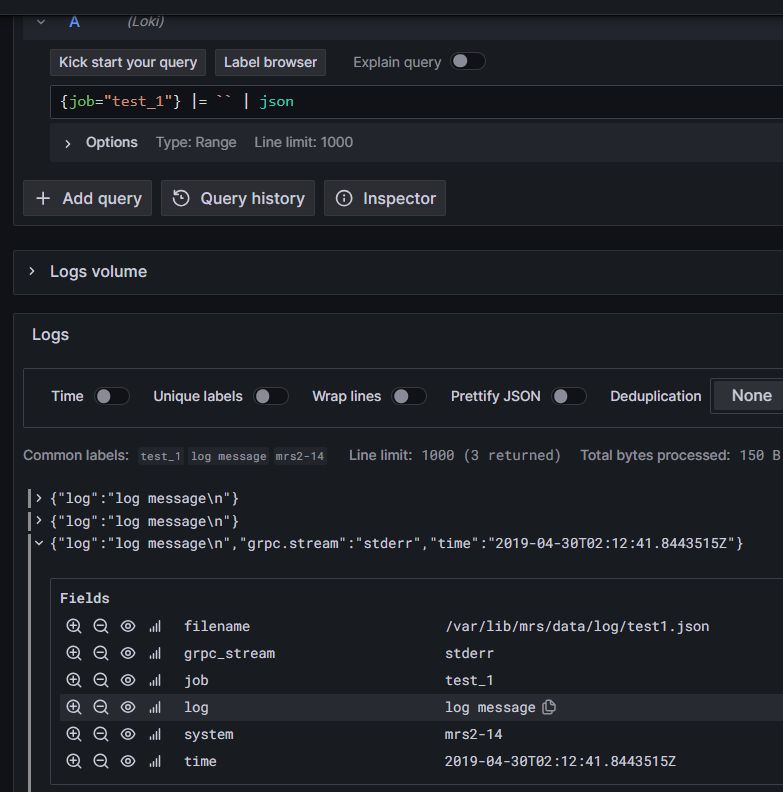Filter for value on grpc_stream row
Viewport: 783px width, 792px height.
click(x=74, y=653)
